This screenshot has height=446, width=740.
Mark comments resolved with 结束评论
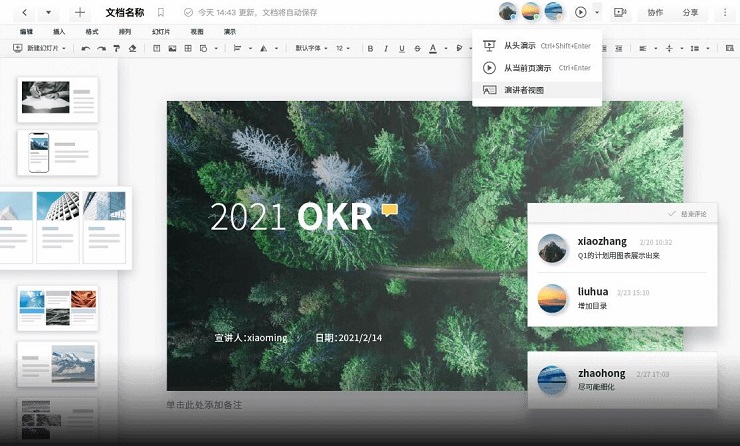tap(686, 214)
